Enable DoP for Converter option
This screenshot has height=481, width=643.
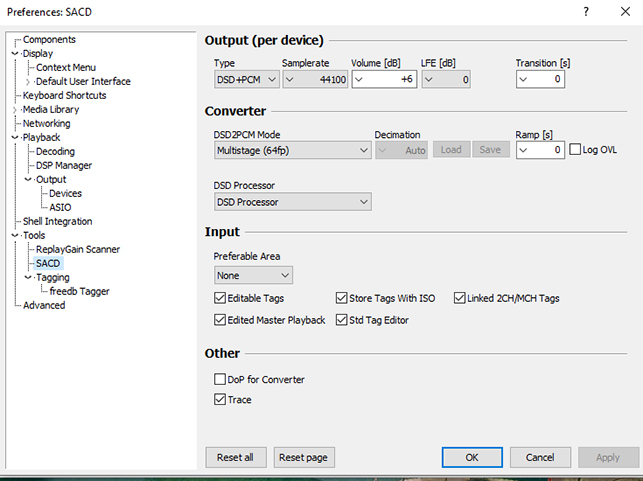click(x=220, y=380)
